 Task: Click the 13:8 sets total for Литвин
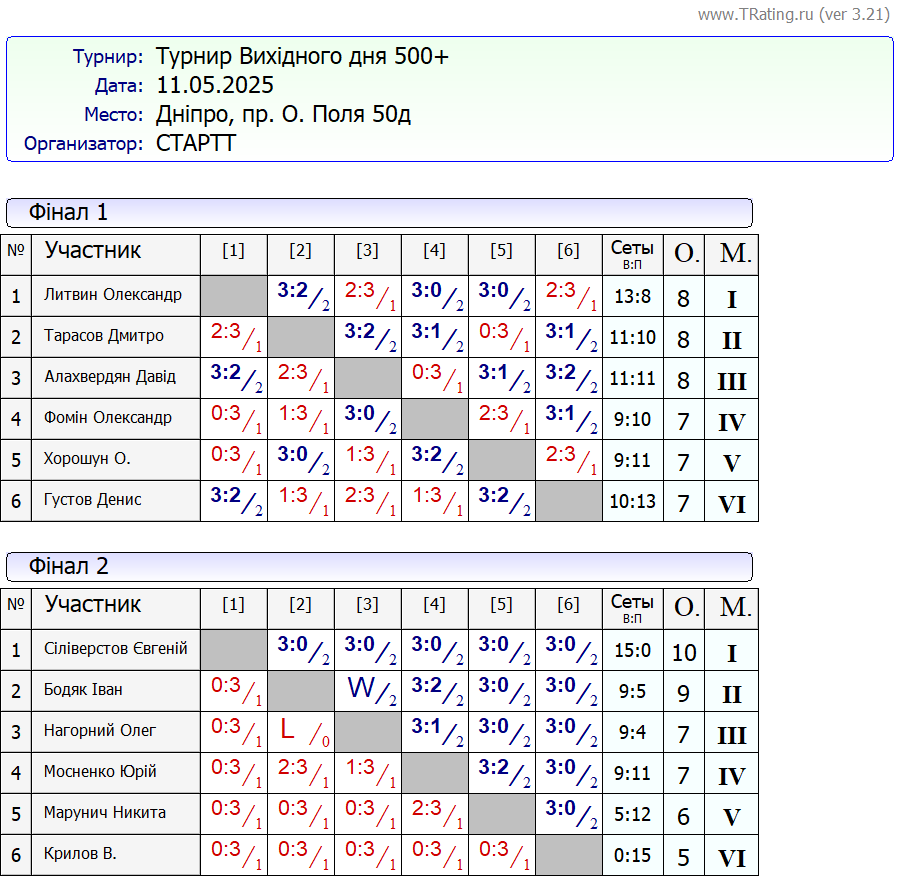click(x=632, y=296)
